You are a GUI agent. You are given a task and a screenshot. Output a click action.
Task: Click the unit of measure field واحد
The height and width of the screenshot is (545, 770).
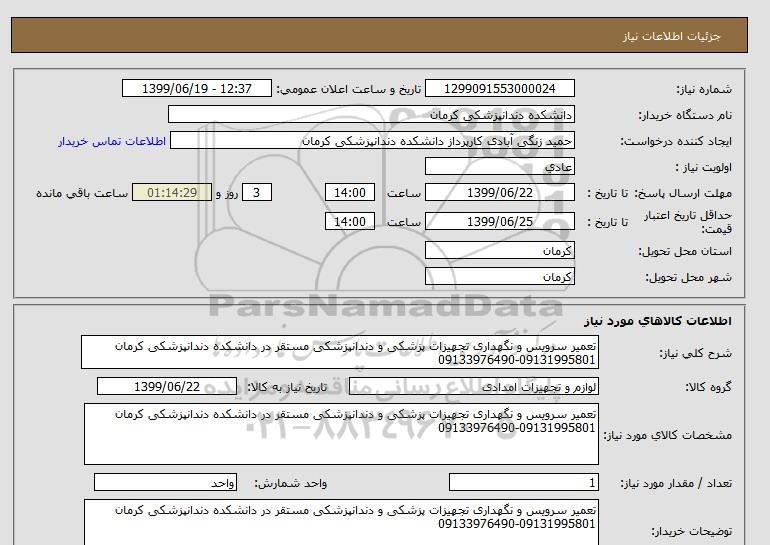[x=165, y=482]
